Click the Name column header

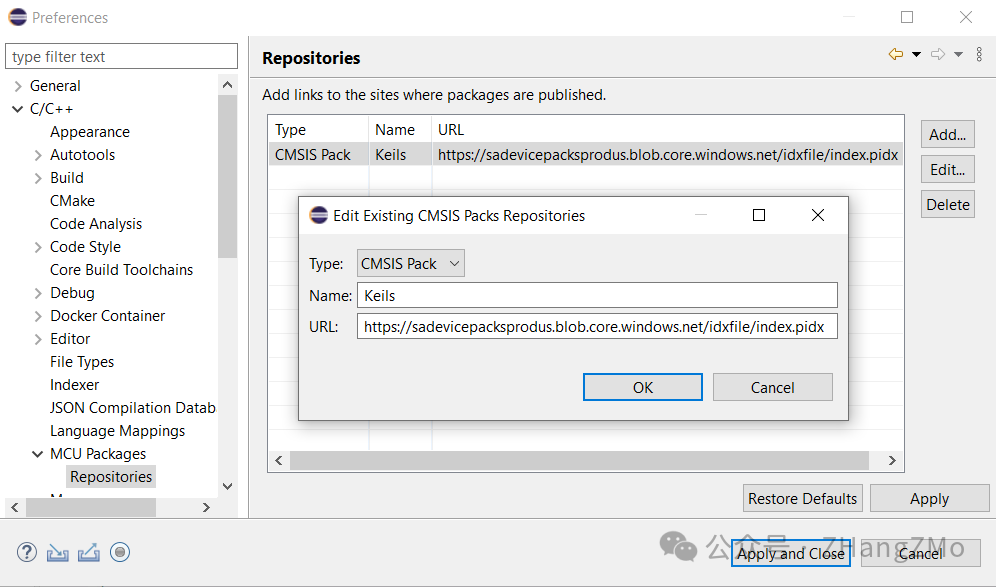tap(400, 130)
